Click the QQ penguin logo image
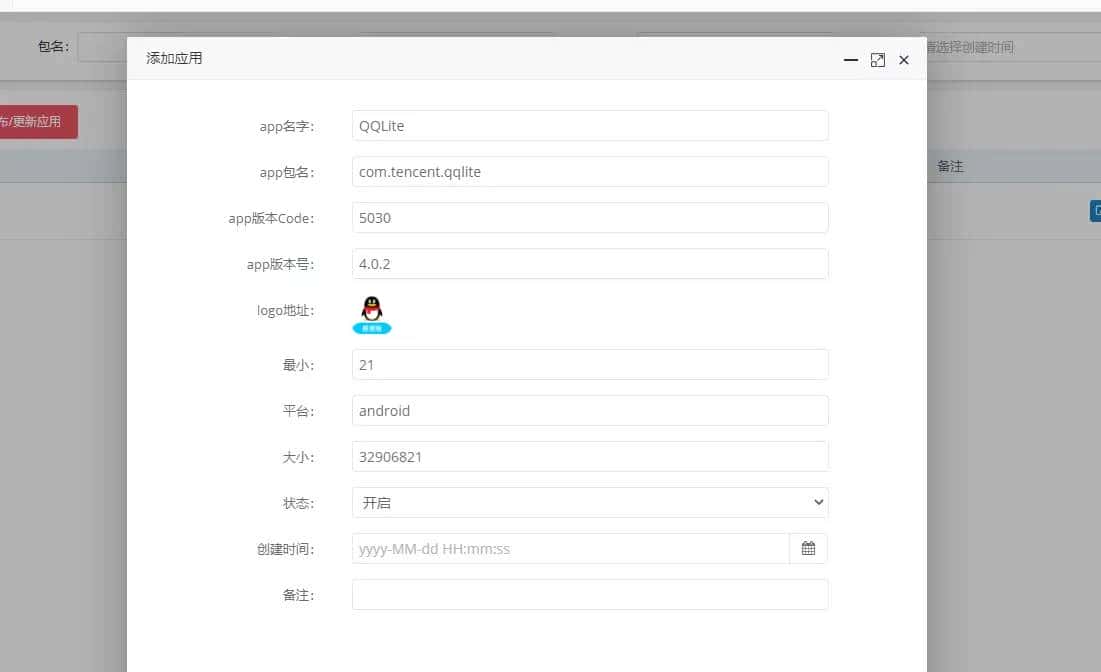The width and height of the screenshot is (1101, 672). tap(372, 314)
